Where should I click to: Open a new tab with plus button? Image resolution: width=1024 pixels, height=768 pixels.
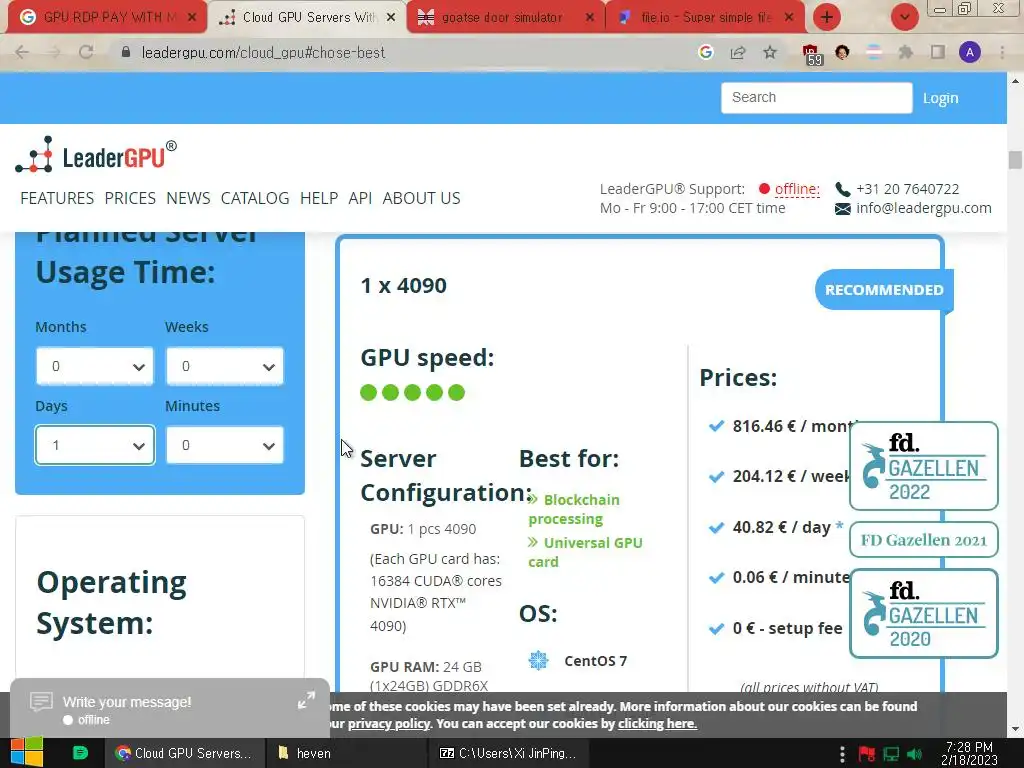tap(827, 17)
